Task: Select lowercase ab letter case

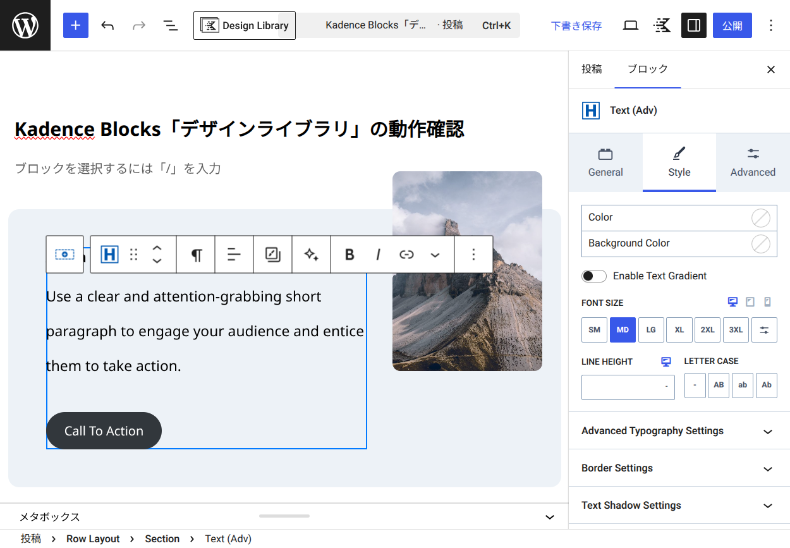Action: [743, 385]
